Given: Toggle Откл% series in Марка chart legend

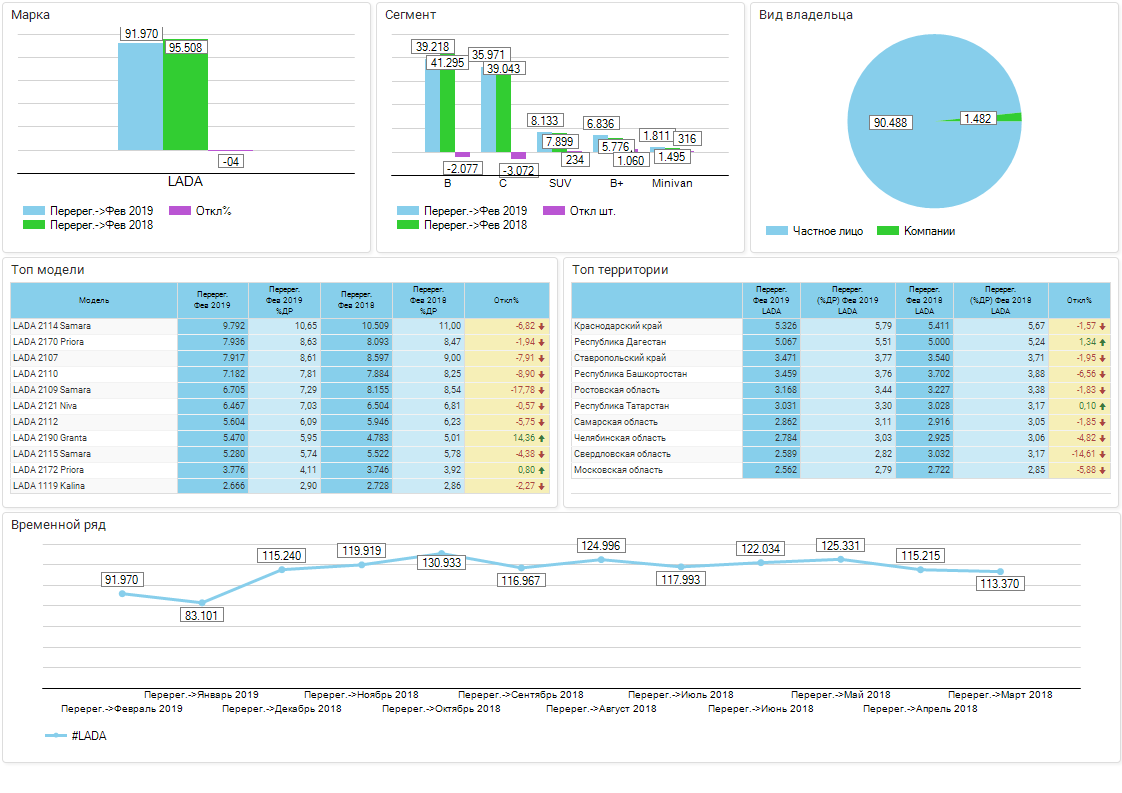Looking at the screenshot, I should (x=180, y=211).
